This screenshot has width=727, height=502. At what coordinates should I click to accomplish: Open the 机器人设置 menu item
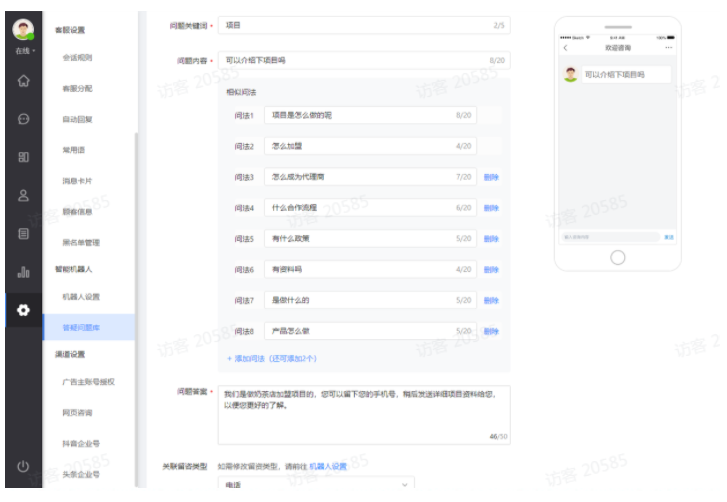[81, 297]
